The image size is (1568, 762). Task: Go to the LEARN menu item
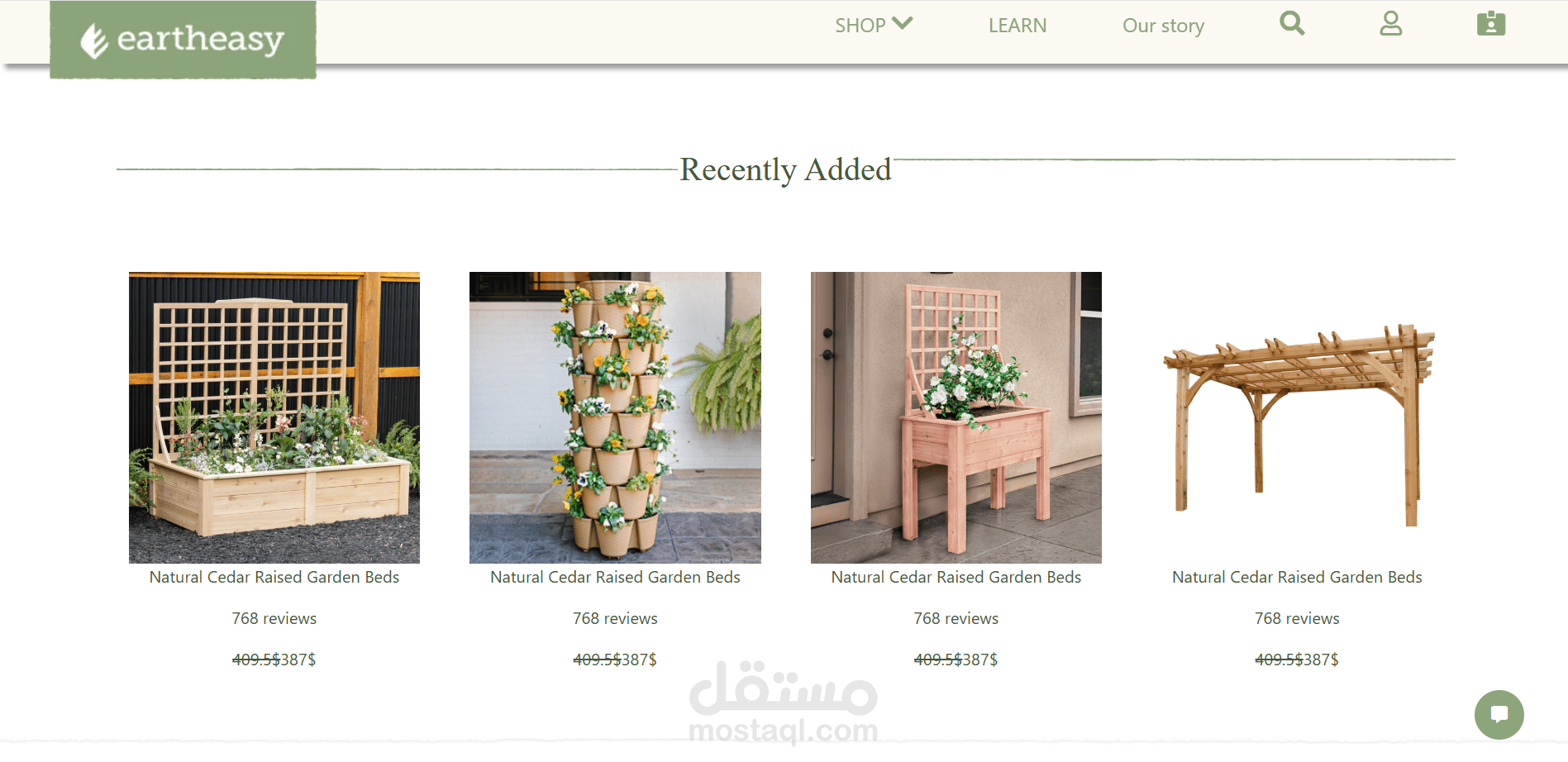pos(1018,26)
